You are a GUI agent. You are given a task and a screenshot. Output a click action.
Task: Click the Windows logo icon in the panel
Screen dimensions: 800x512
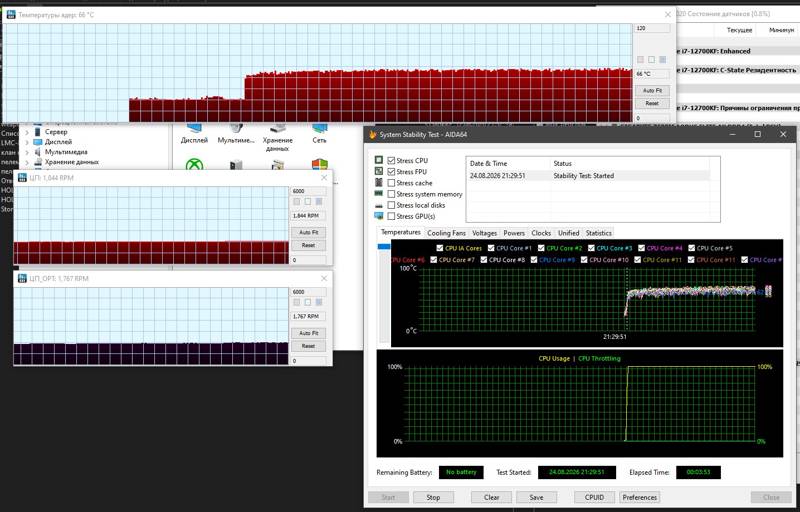pos(320,165)
